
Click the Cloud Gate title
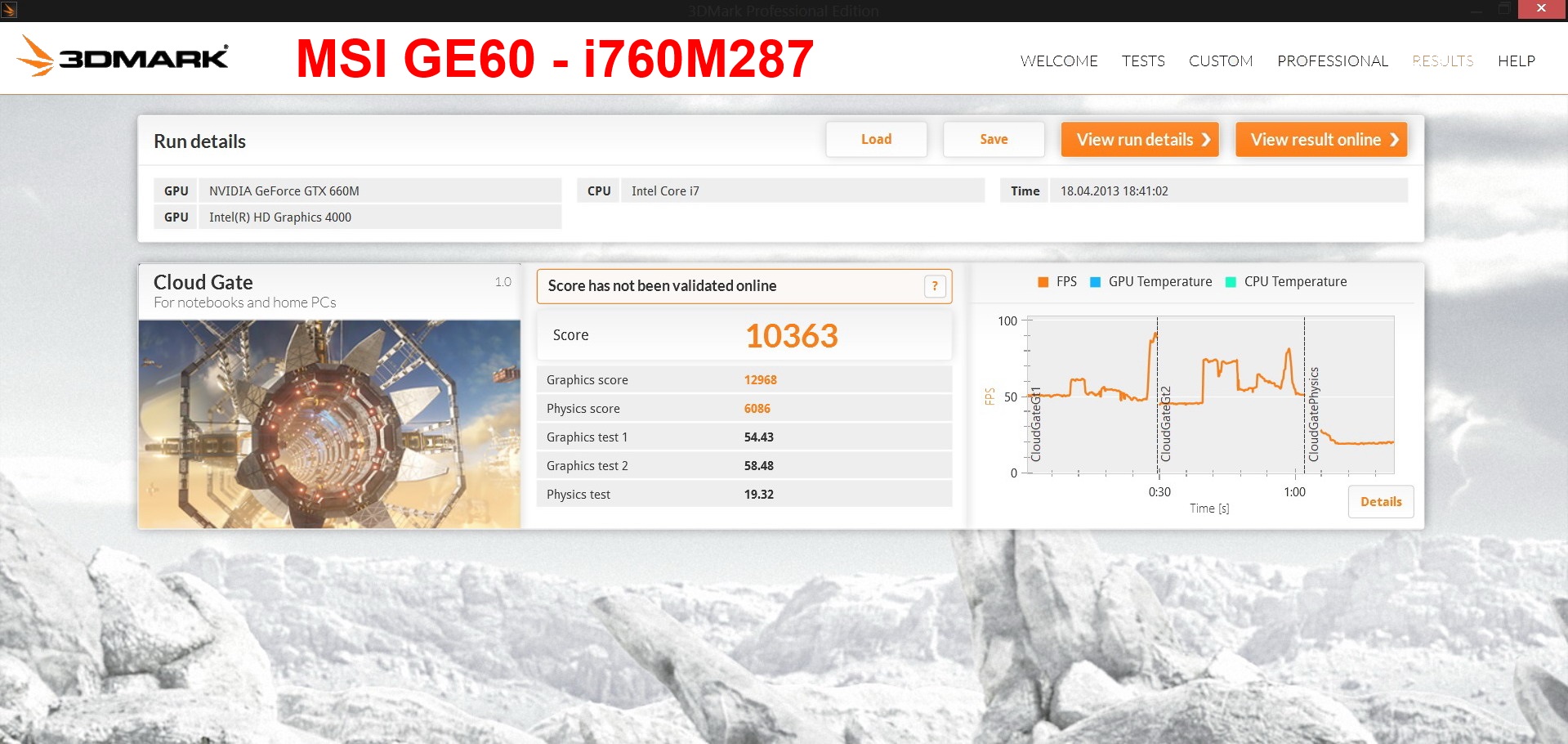pos(203,283)
